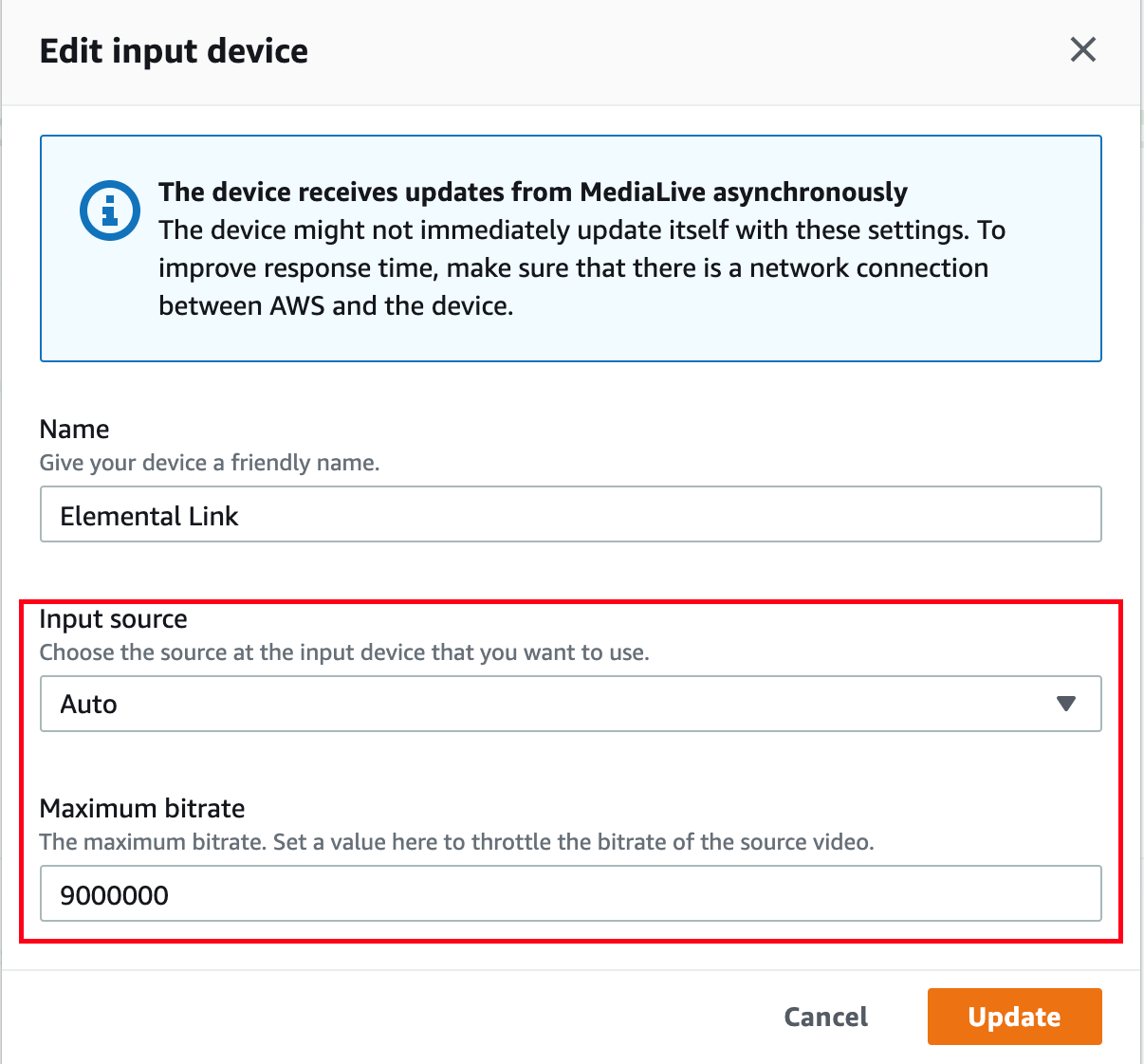The image size is (1144, 1064).
Task: Click the Name field label
Action: [x=74, y=429]
